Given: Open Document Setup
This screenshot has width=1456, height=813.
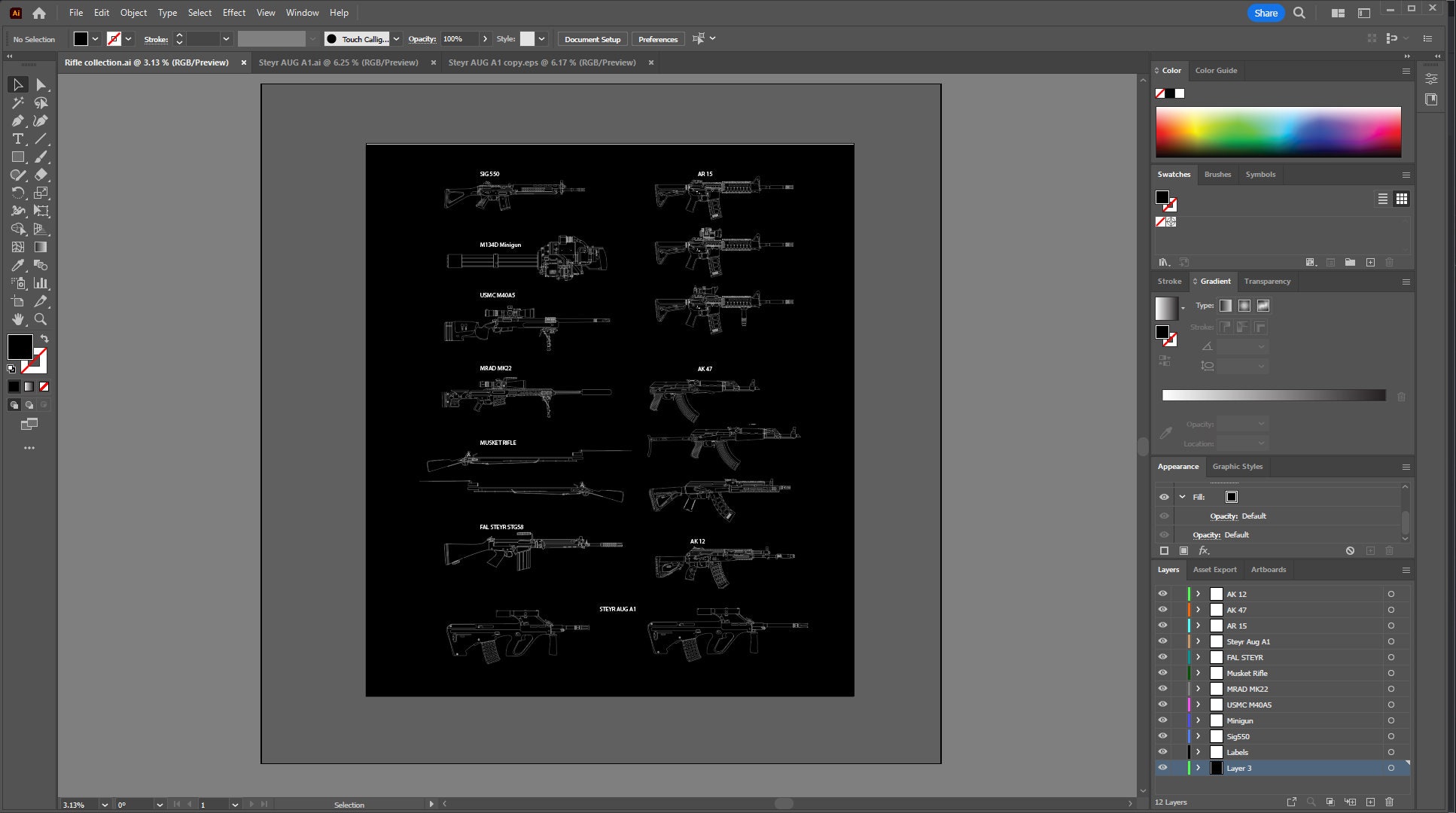Looking at the screenshot, I should (x=592, y=39).
